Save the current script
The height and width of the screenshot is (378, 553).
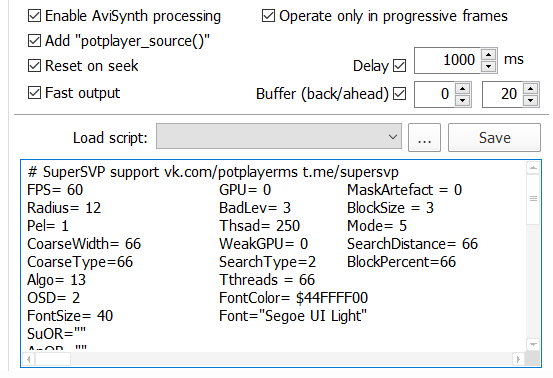click(x=494, y=138)
